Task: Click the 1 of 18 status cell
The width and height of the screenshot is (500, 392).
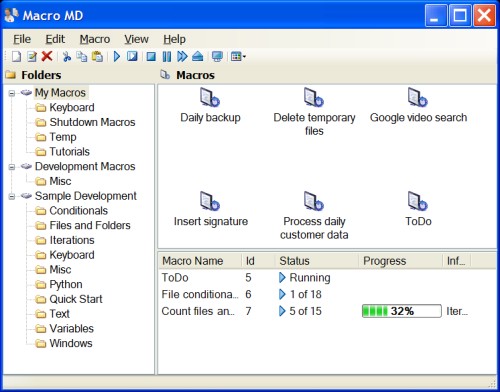Action: click(x=300, y=294)
